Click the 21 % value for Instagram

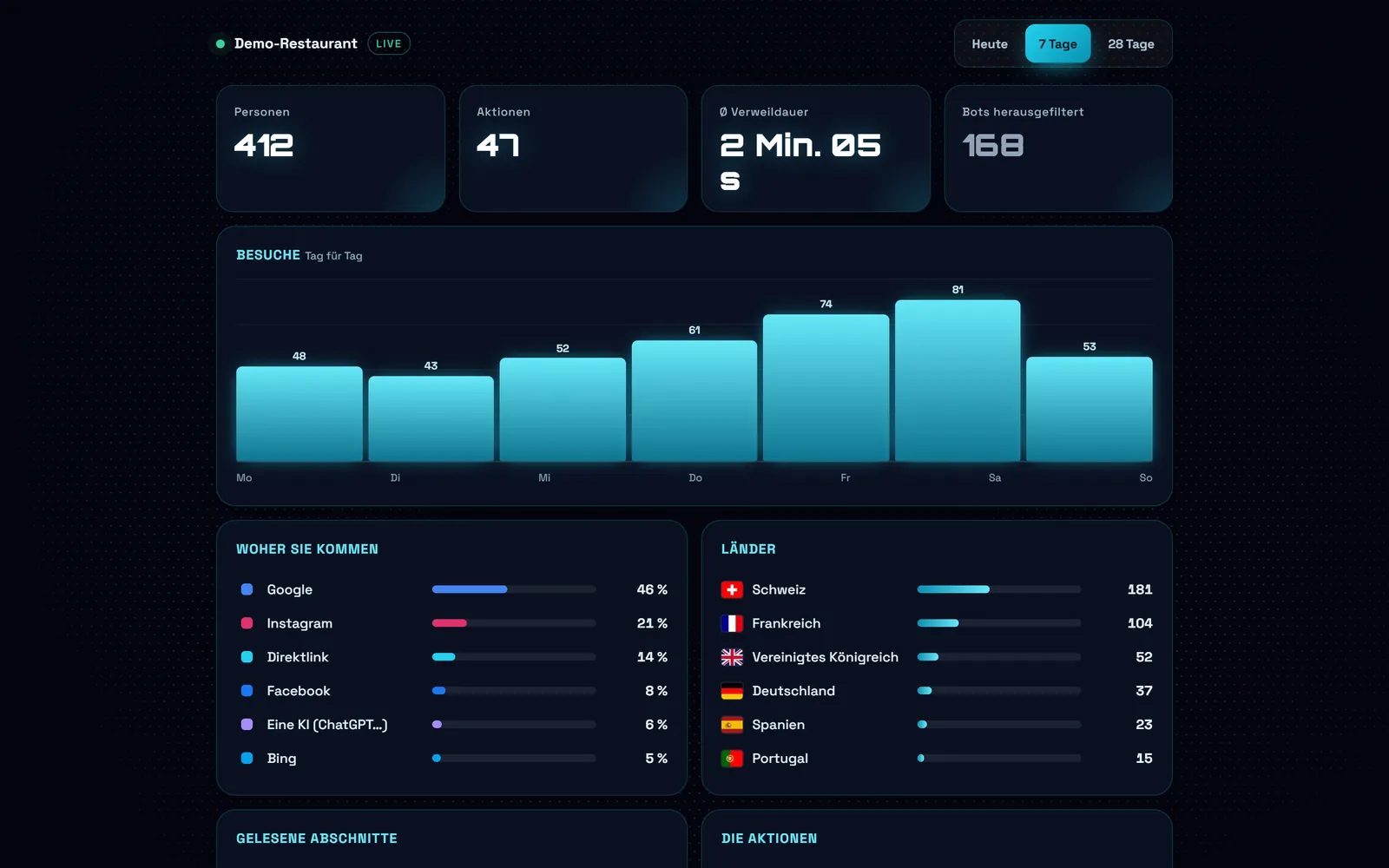652,623
